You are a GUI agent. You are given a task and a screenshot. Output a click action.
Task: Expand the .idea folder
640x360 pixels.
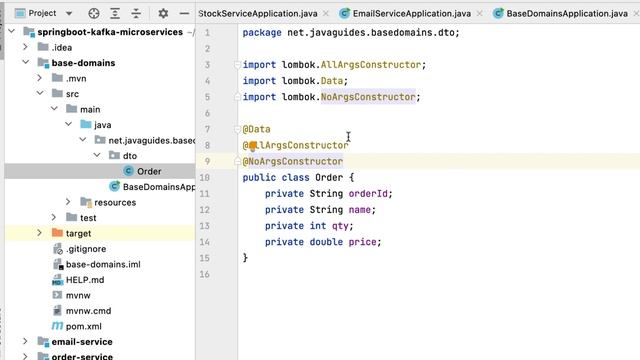click(25, 47)
